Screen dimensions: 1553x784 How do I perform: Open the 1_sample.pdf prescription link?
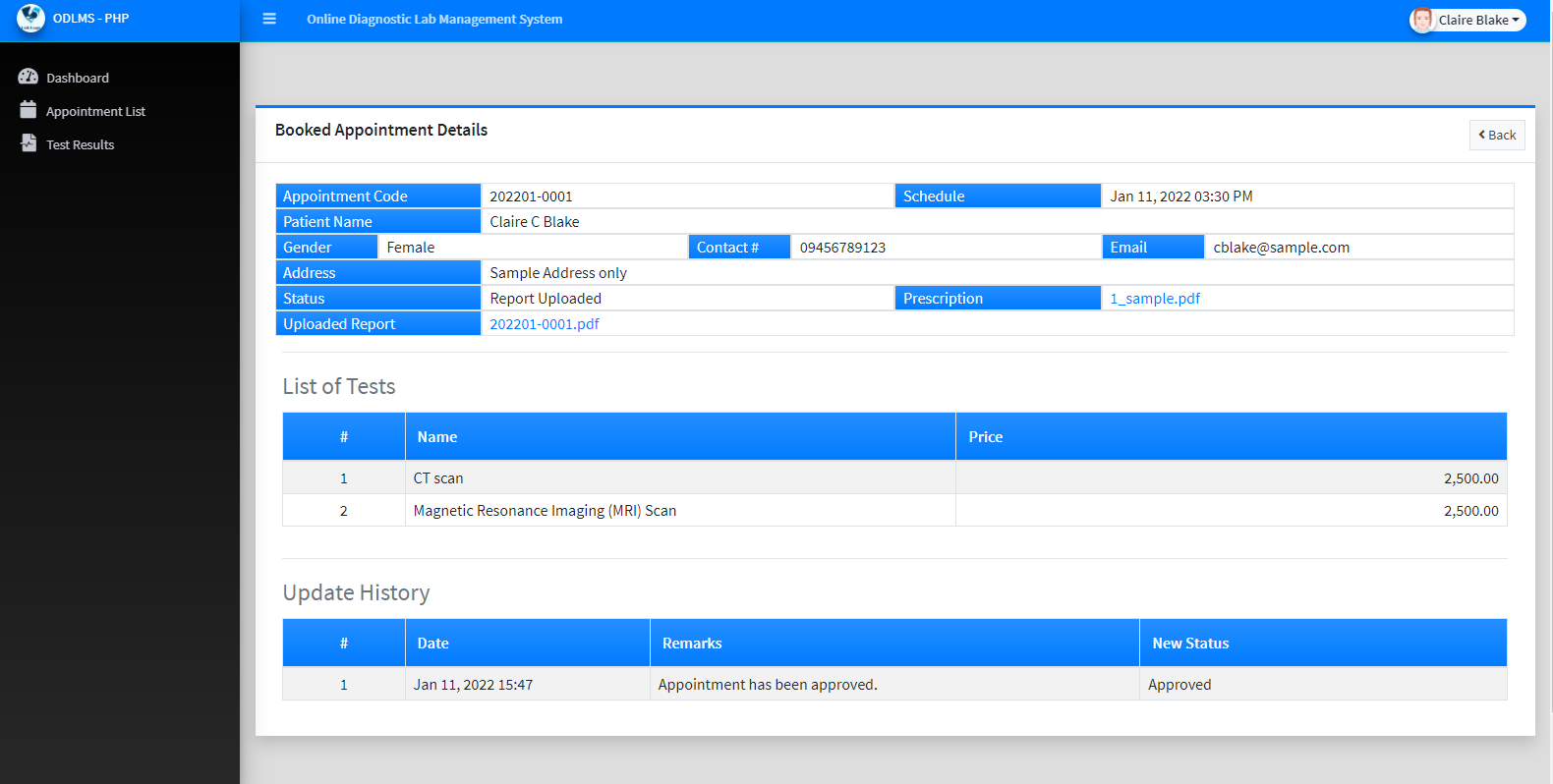[1155, 299]
